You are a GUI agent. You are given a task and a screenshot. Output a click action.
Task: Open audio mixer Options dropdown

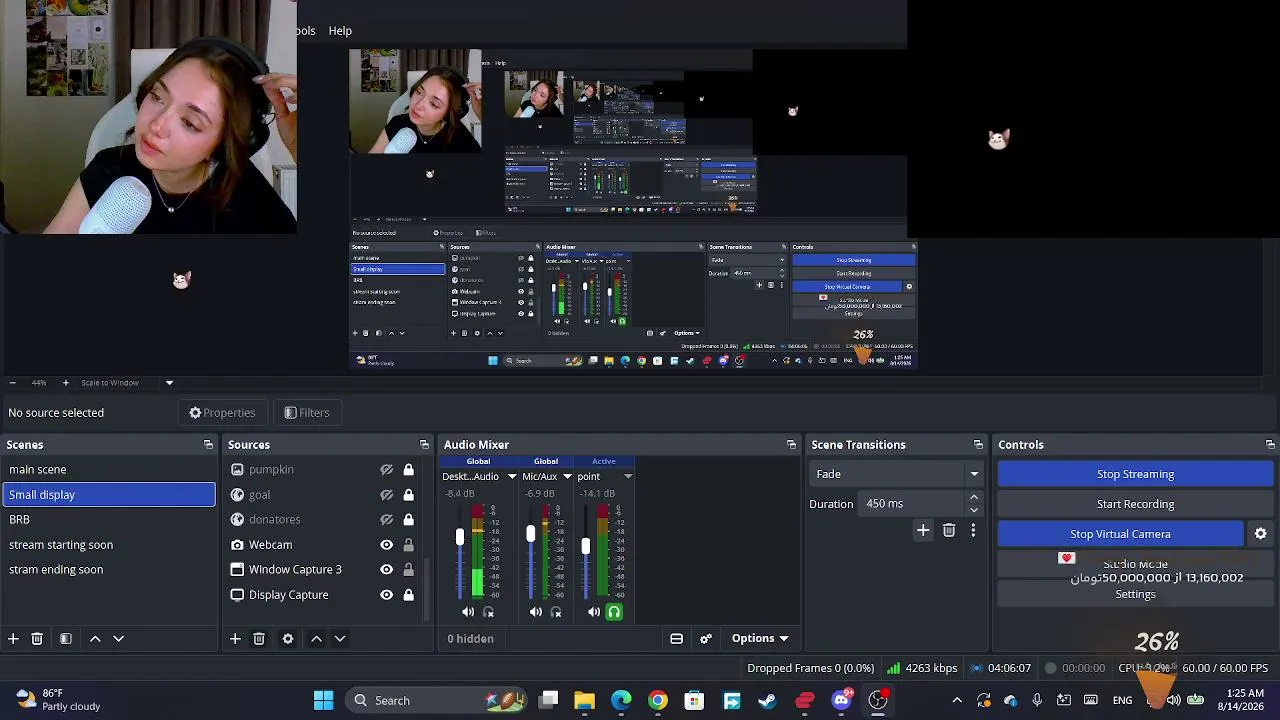[x=759, y=638]
